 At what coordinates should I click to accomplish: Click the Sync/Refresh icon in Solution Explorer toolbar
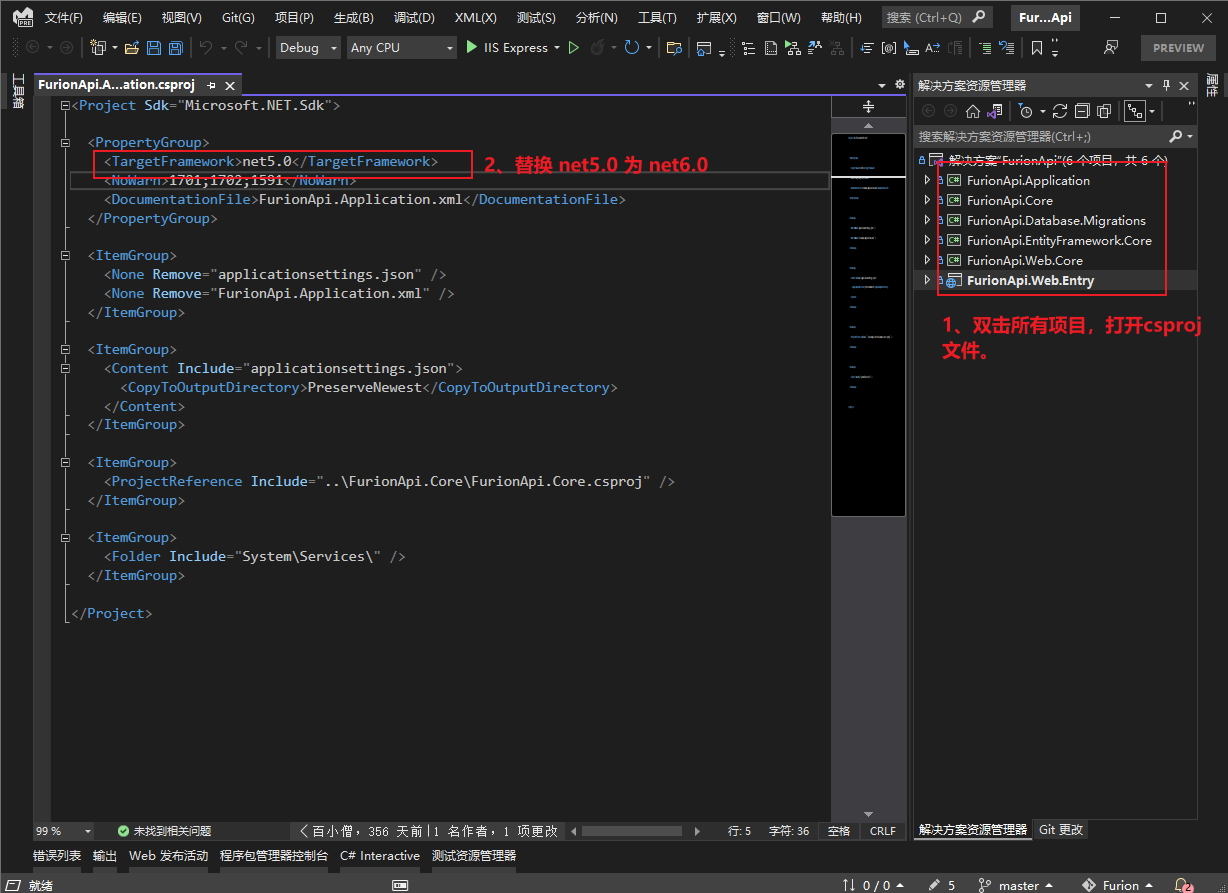(x=1060, y=112)
